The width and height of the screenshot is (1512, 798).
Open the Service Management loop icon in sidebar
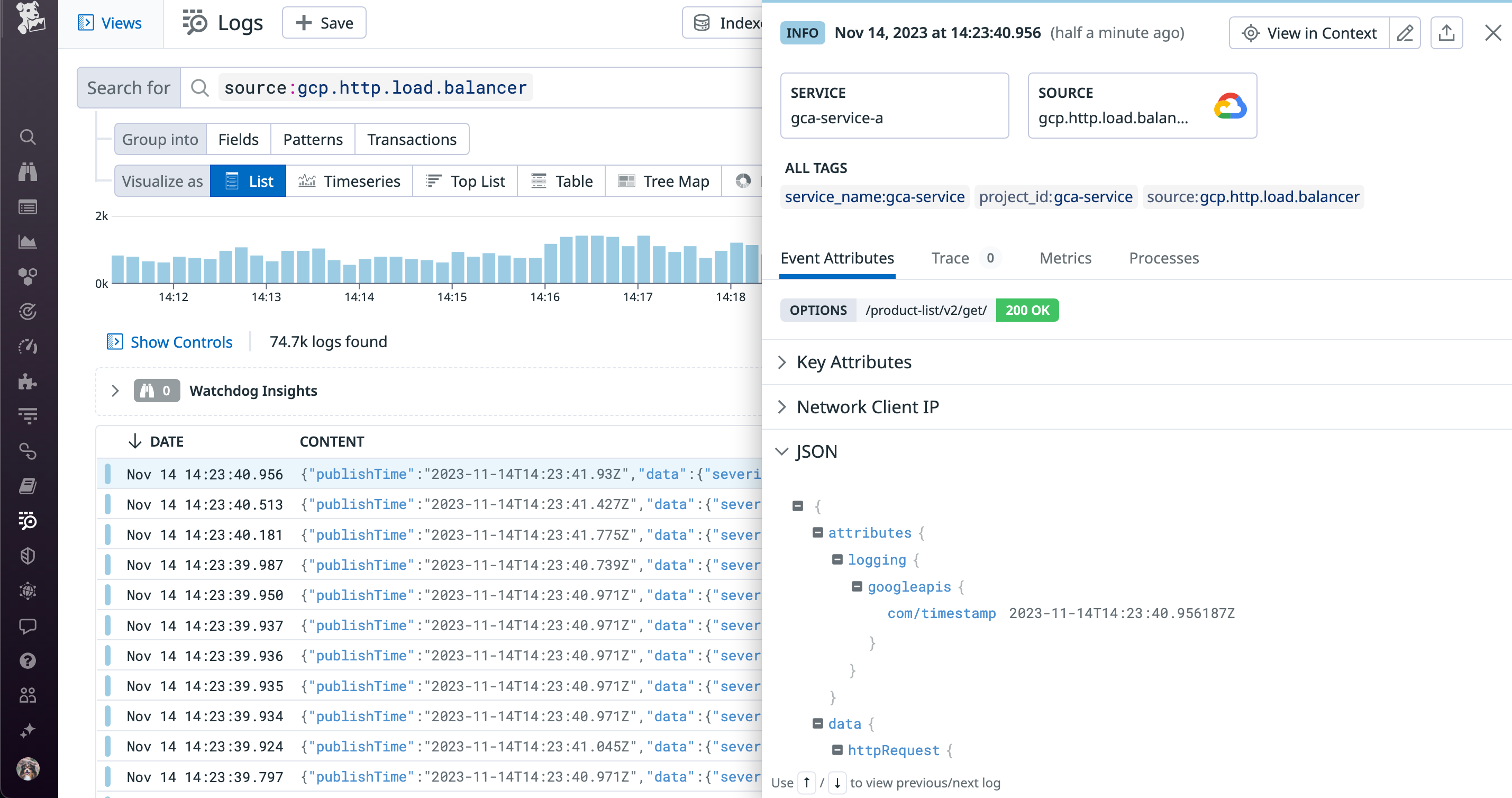(x=28, y=451)
